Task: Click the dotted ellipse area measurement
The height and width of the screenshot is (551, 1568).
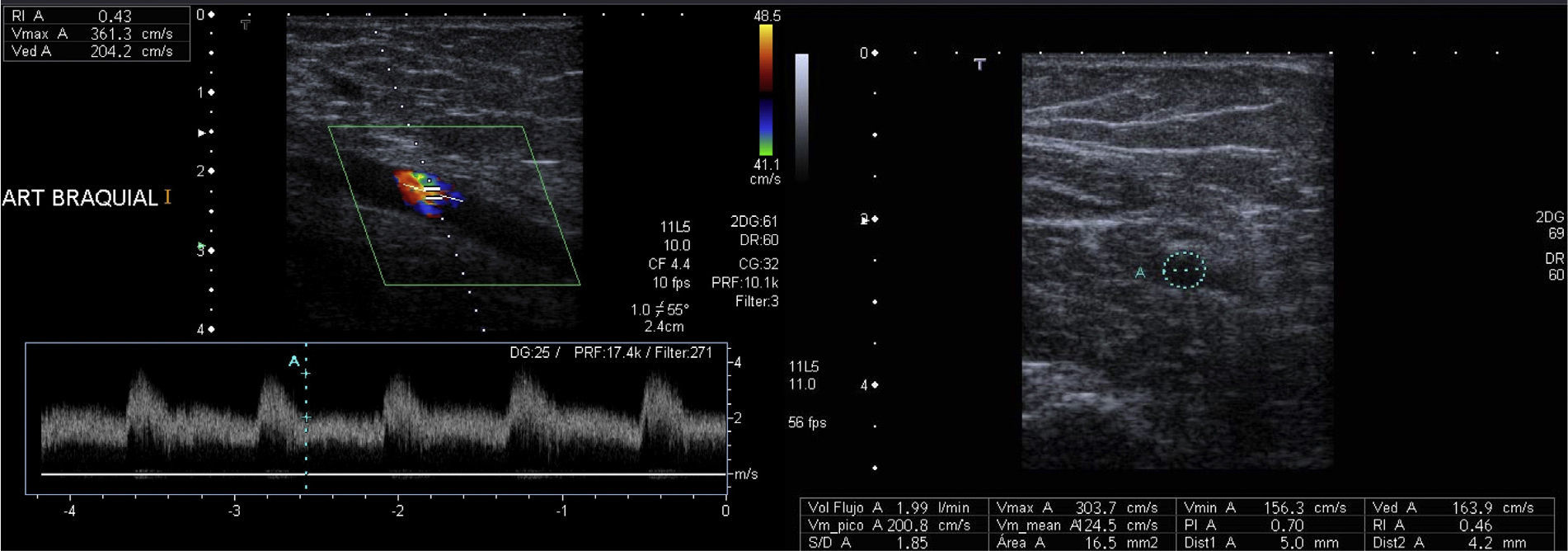Action: (1185, 270)
